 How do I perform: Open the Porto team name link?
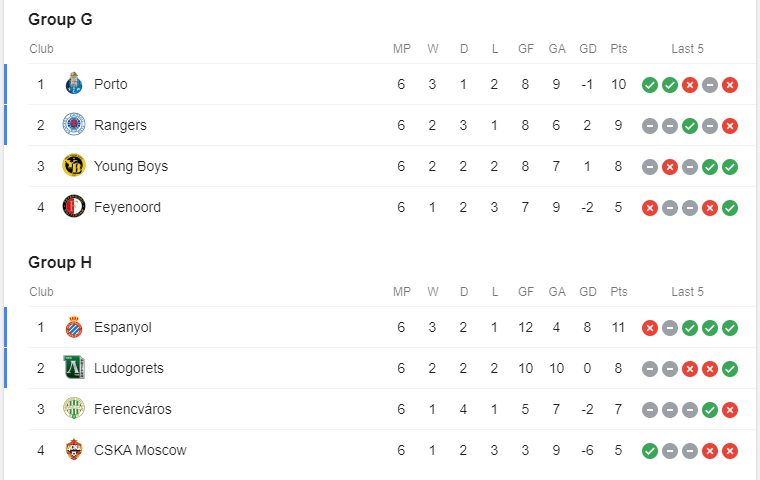(x=111, y=84)
